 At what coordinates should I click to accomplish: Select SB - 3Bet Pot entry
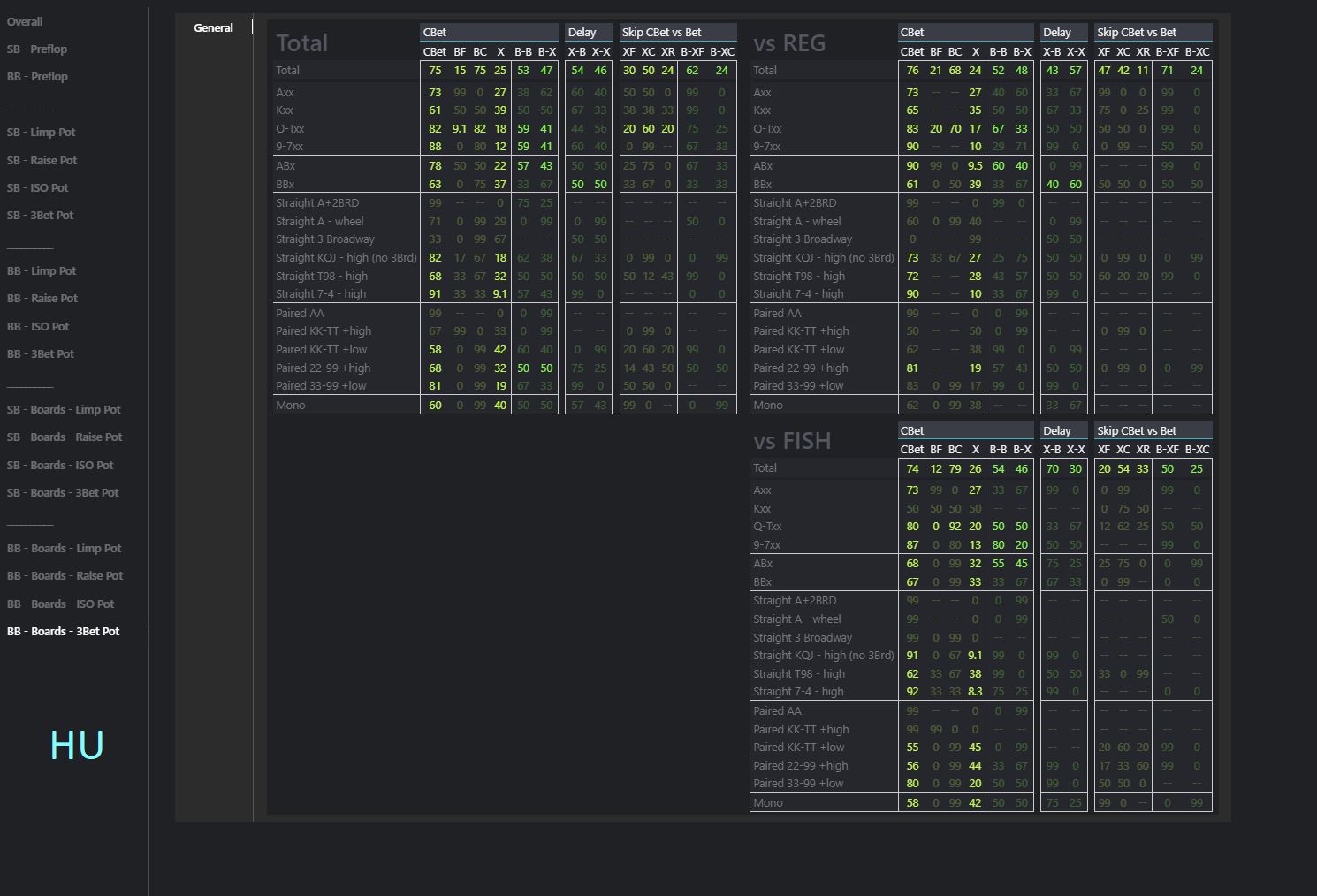(x=41, y=215)
